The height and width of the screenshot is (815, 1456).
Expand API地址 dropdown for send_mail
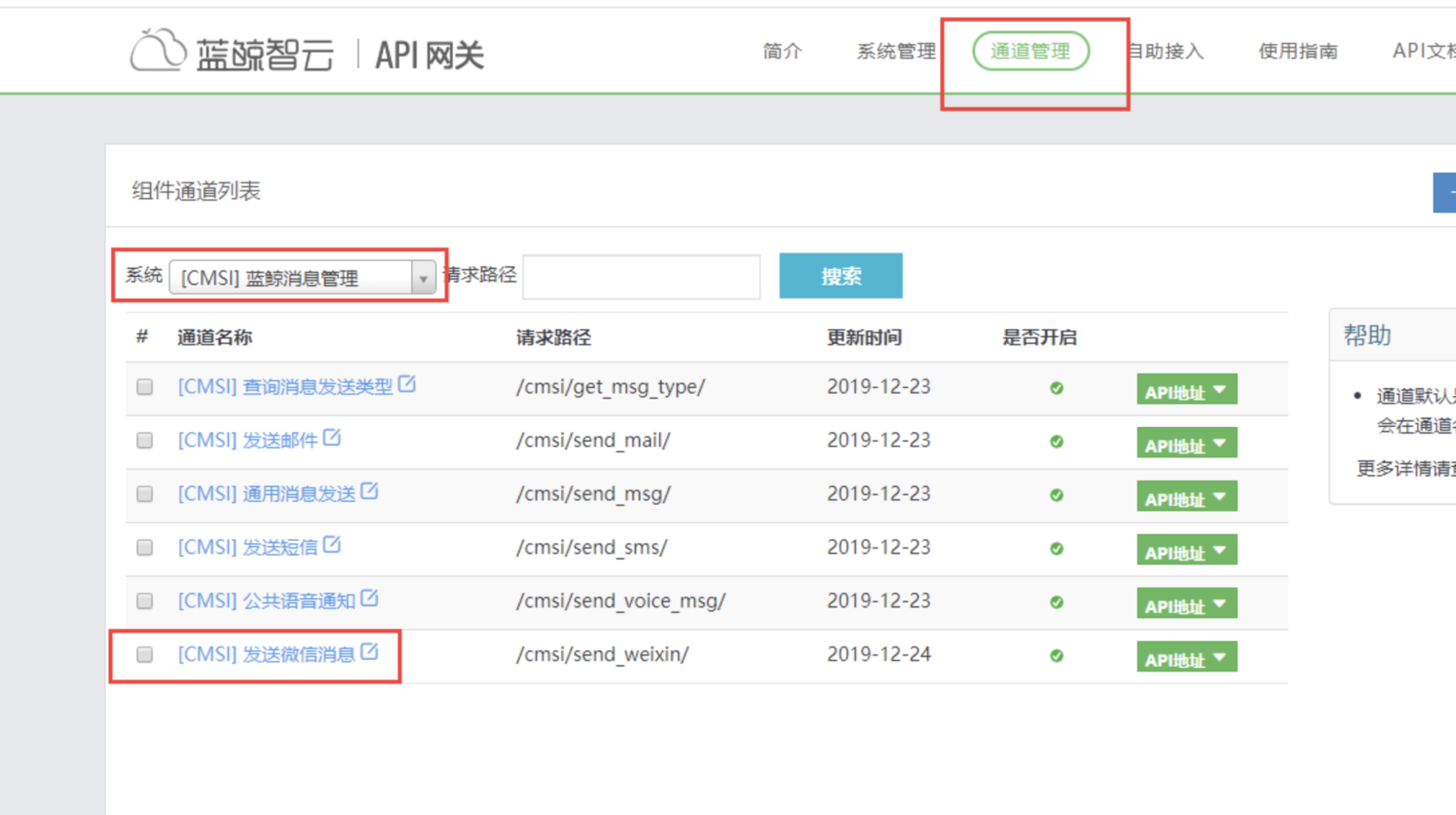click(x=1187, y=444)
